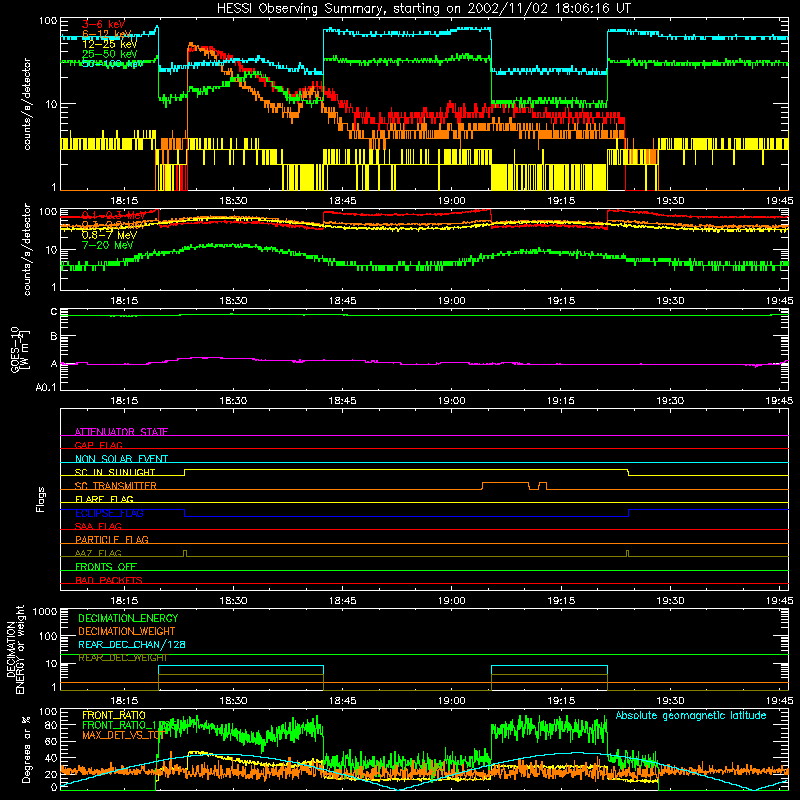Select the DECIMATION_WEIGHT legend label
Image resolution: width=800 pixels, height=800 pixels.
(127, 631)
